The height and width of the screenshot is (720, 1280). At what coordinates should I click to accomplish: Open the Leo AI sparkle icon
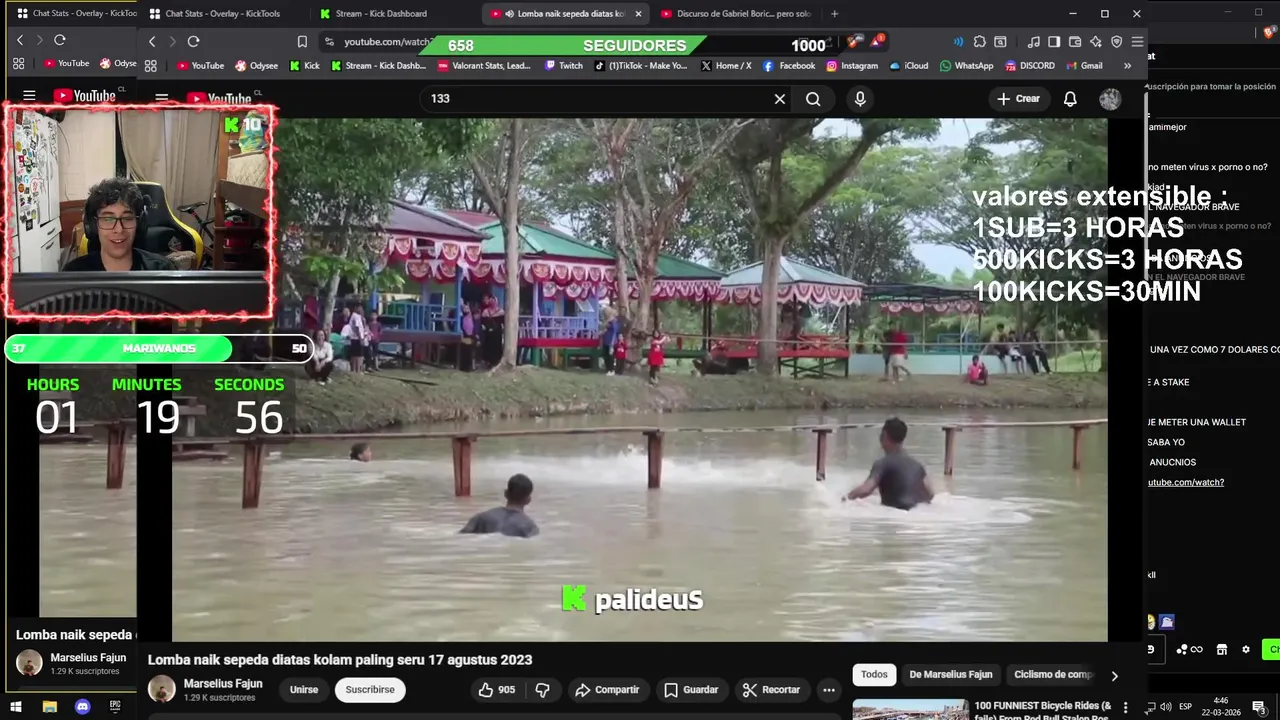coord(1096,41)
